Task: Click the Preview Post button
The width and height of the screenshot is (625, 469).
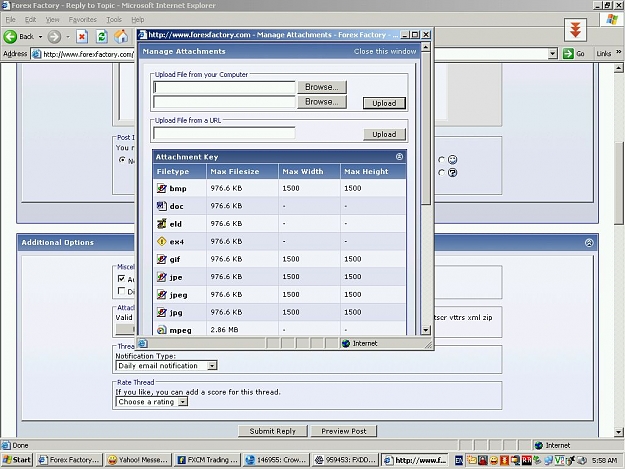Action: click(x=344, y=431)
